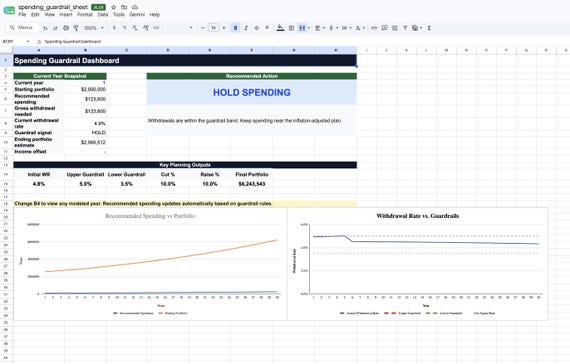Activate the Paint format tool
Image resolution: width=570 pixels, height=364 pixels.
(76, 28)
